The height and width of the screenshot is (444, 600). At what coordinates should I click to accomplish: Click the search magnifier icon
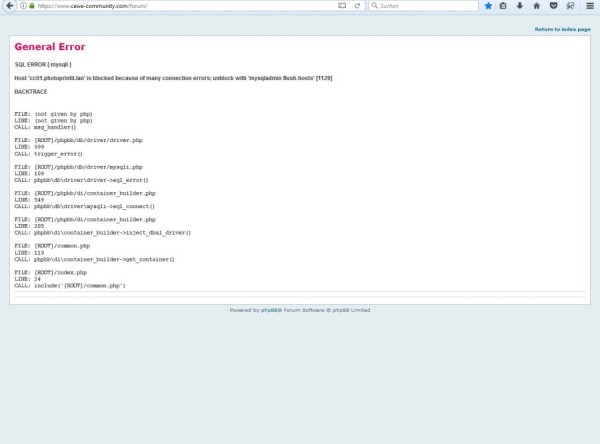pyautogui.click(x=375, y=6)
